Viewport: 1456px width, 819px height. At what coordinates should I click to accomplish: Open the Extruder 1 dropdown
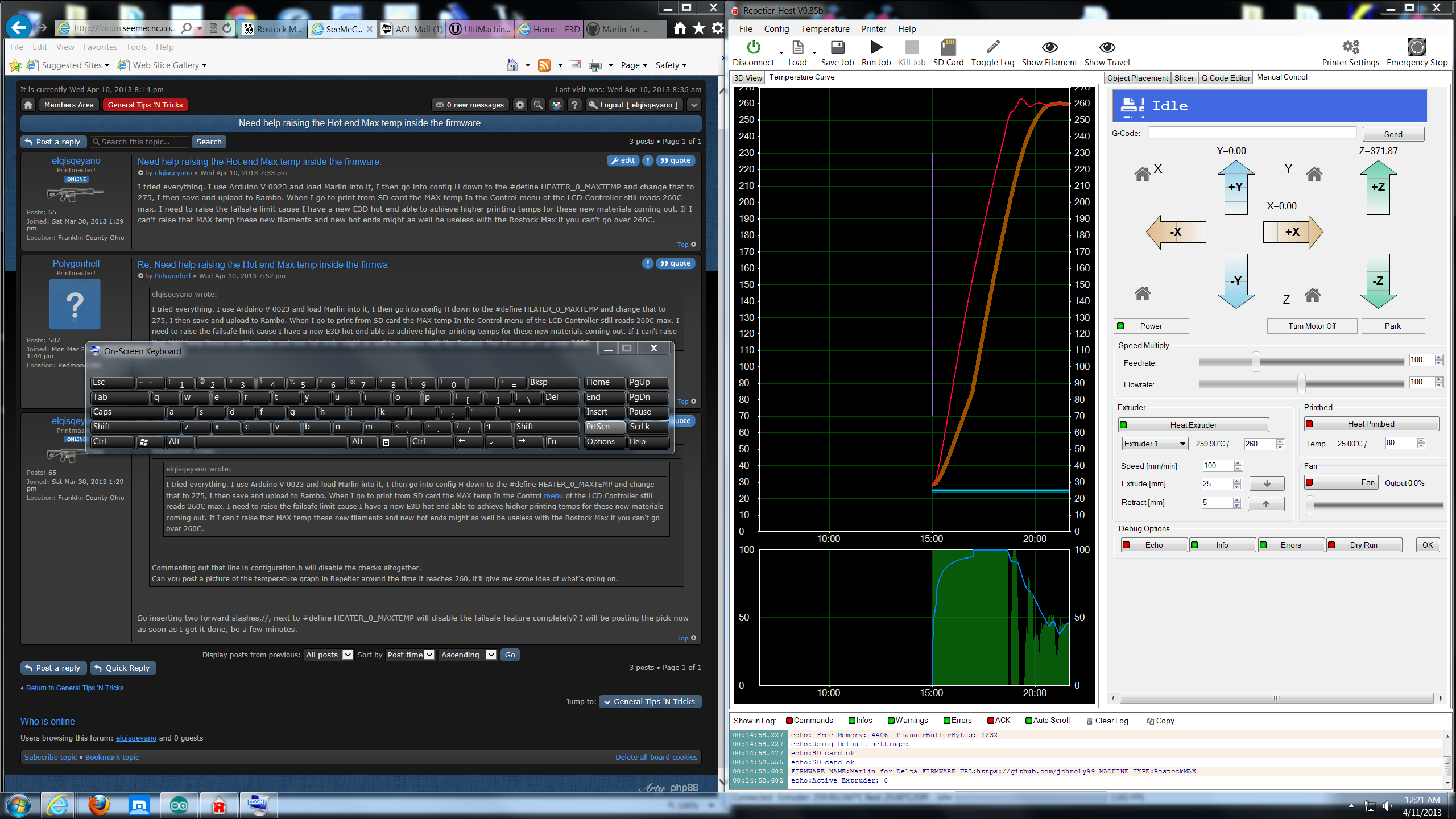(1155, 444)
